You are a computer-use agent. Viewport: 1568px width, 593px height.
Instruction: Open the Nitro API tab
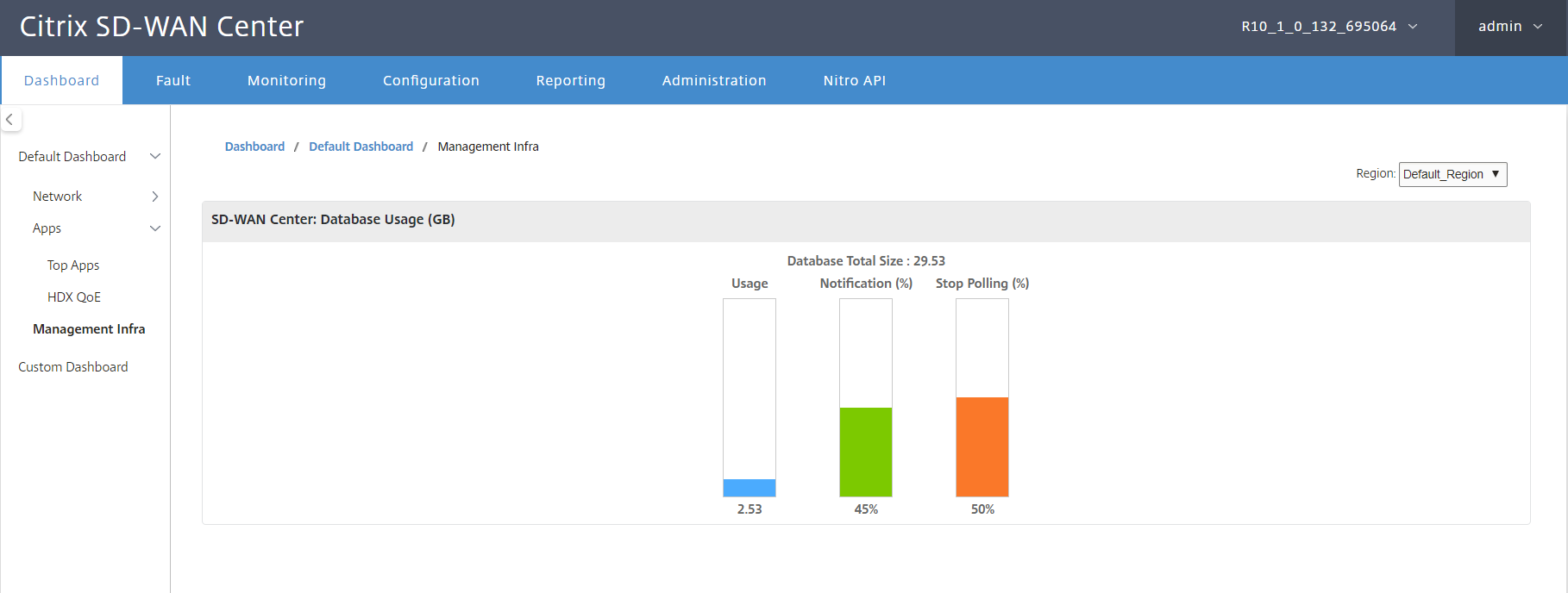click(855, 80)
